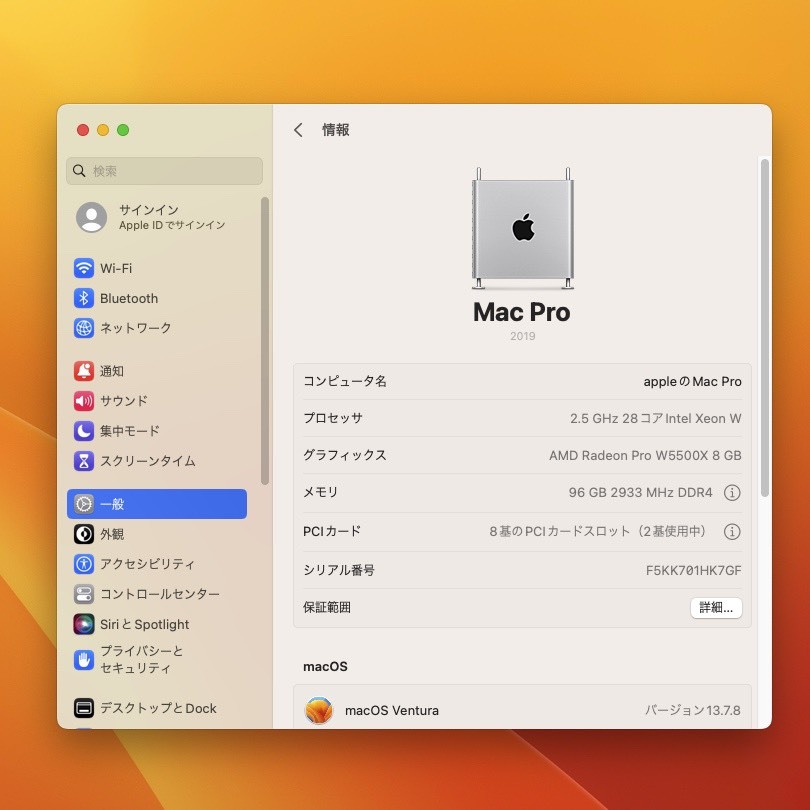Viewport: 810px width, 810px height.
Task: Click the 'プロセッサ' row label
Action: (333, 418)
